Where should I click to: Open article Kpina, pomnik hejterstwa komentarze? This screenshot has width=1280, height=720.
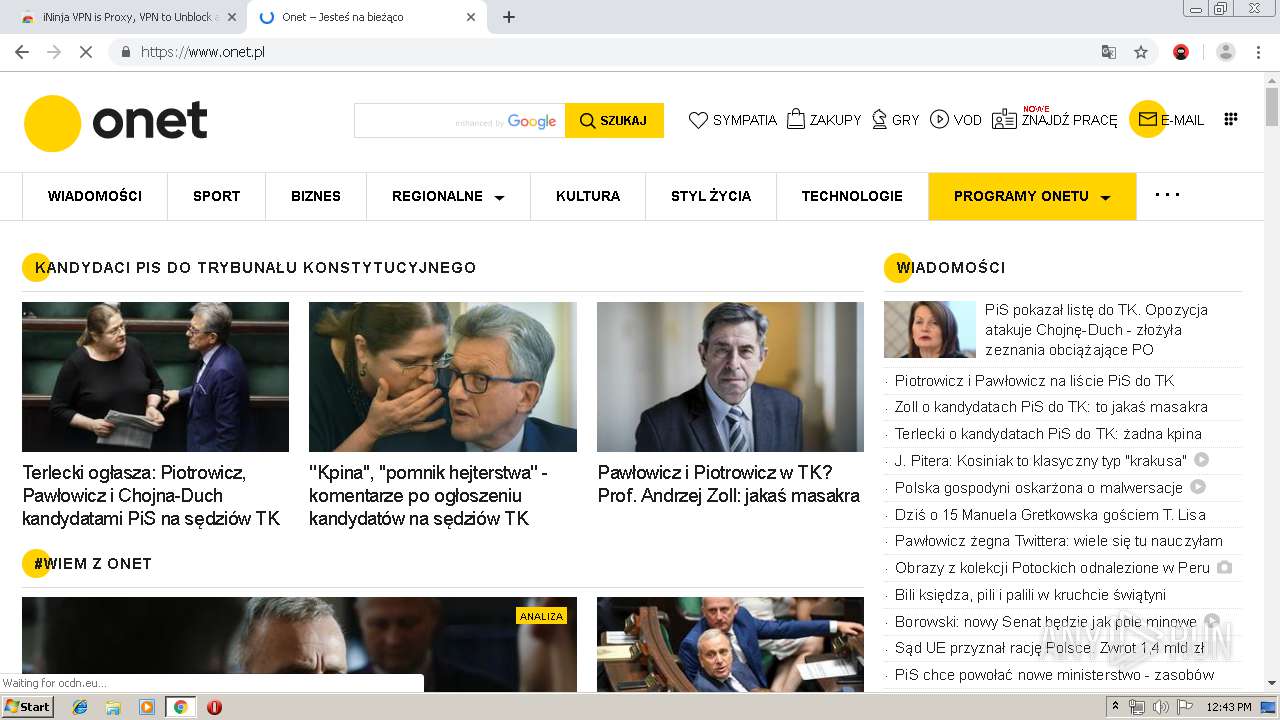tap(428, 495)
